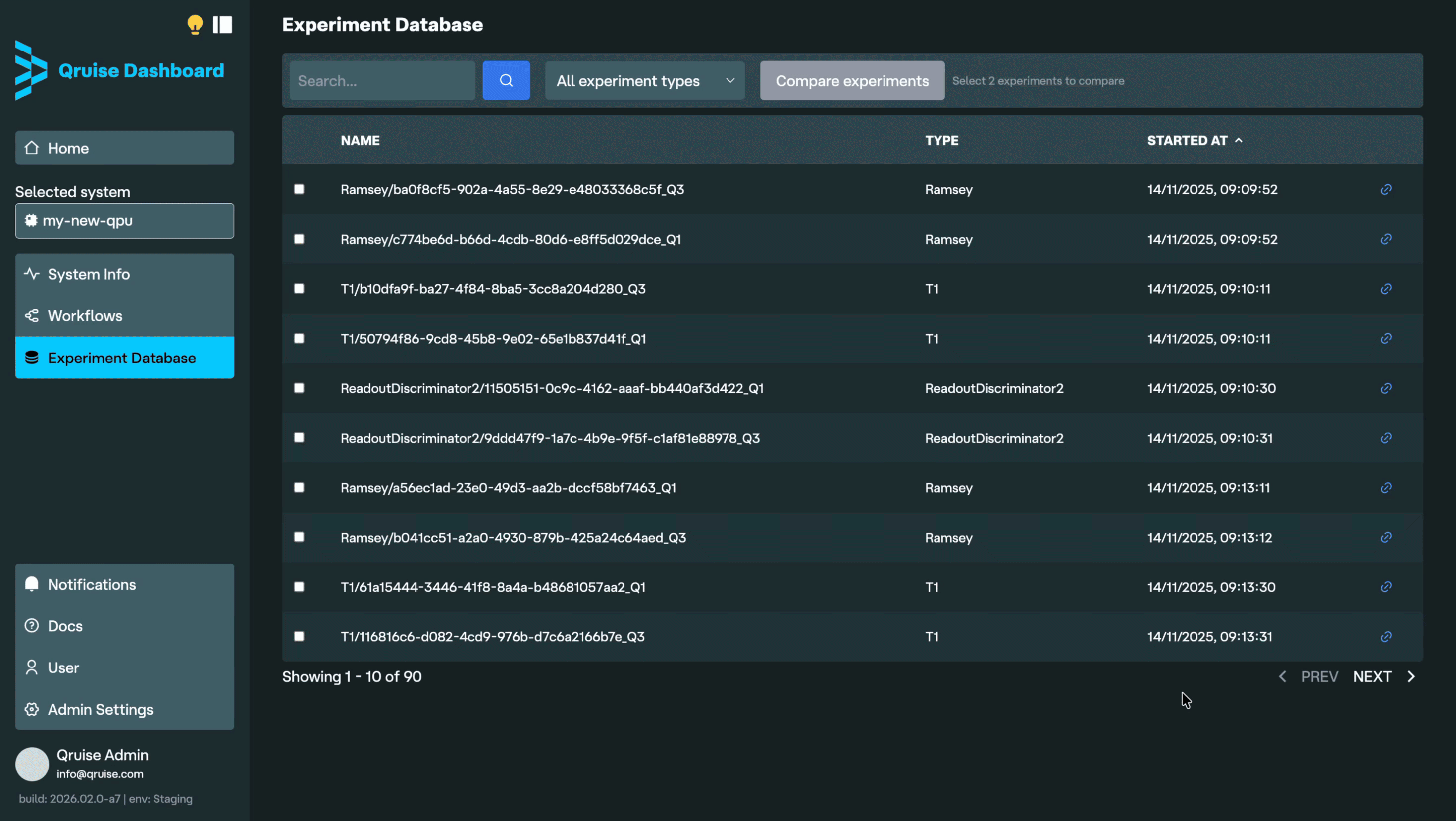Select checkbox for T1/b10dfa9f Q3 row
The width and height of the screenshot is (1456, 821).
click(299, 289)
